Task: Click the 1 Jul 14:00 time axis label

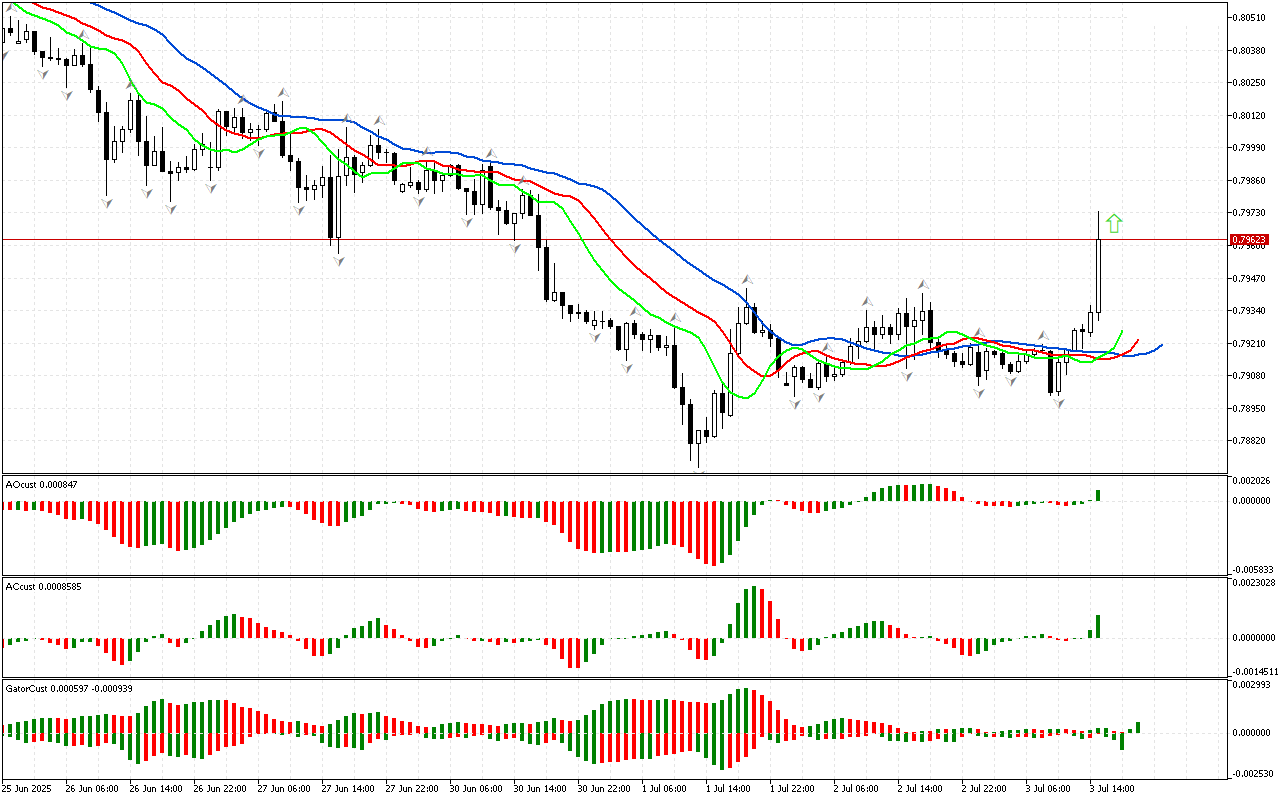Action: pyautogui.click(x=726, y=788)
